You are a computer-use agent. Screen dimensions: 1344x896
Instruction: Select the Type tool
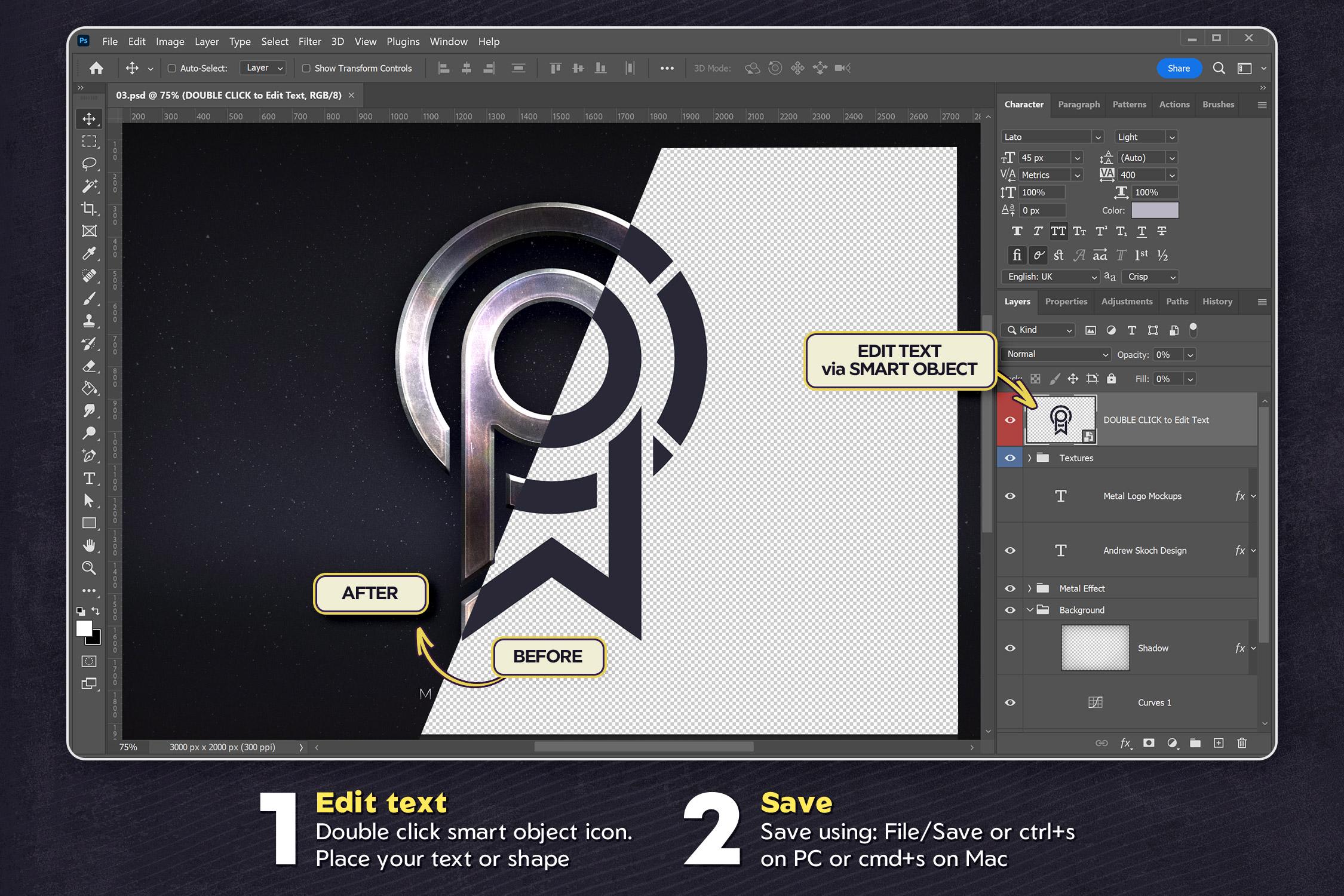90,478
